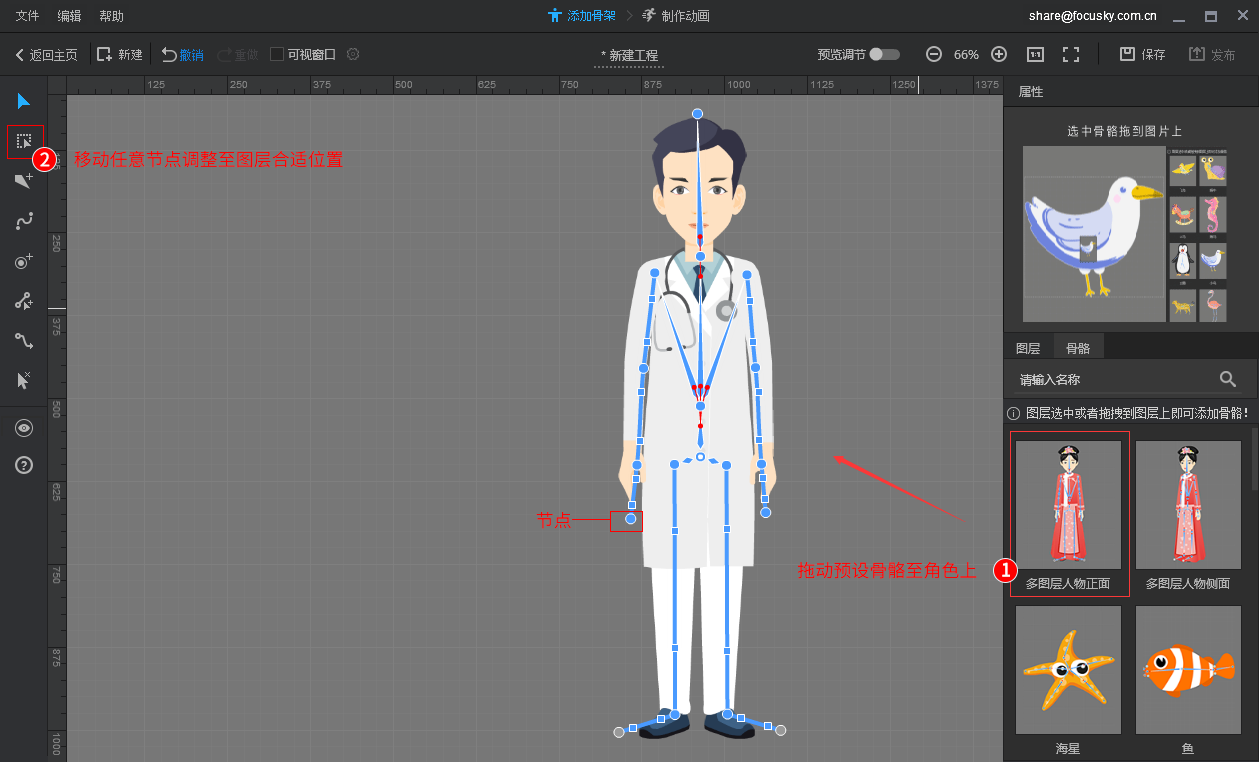Screen dimensions: 1259x762
Task: Click the 保存 button
Action: pyautogui.click(x=1142, y=55)
